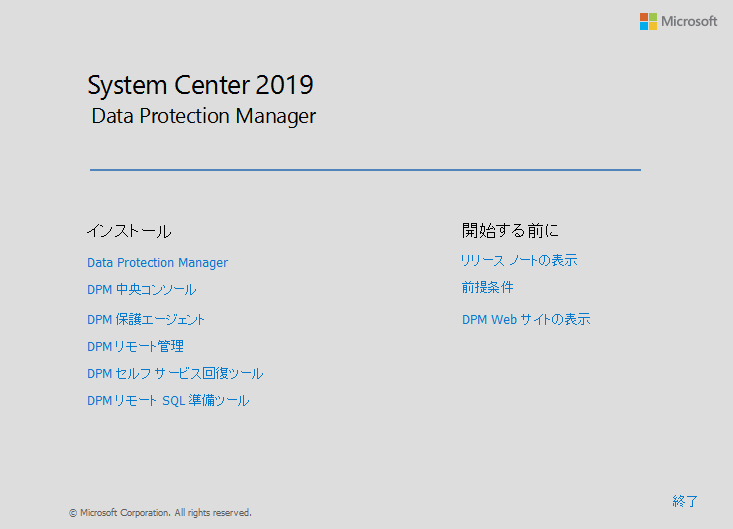This screenshot has width=733, height=529.
Task: Launch DPM リモート管理 installation
Action: click(136, 347)
